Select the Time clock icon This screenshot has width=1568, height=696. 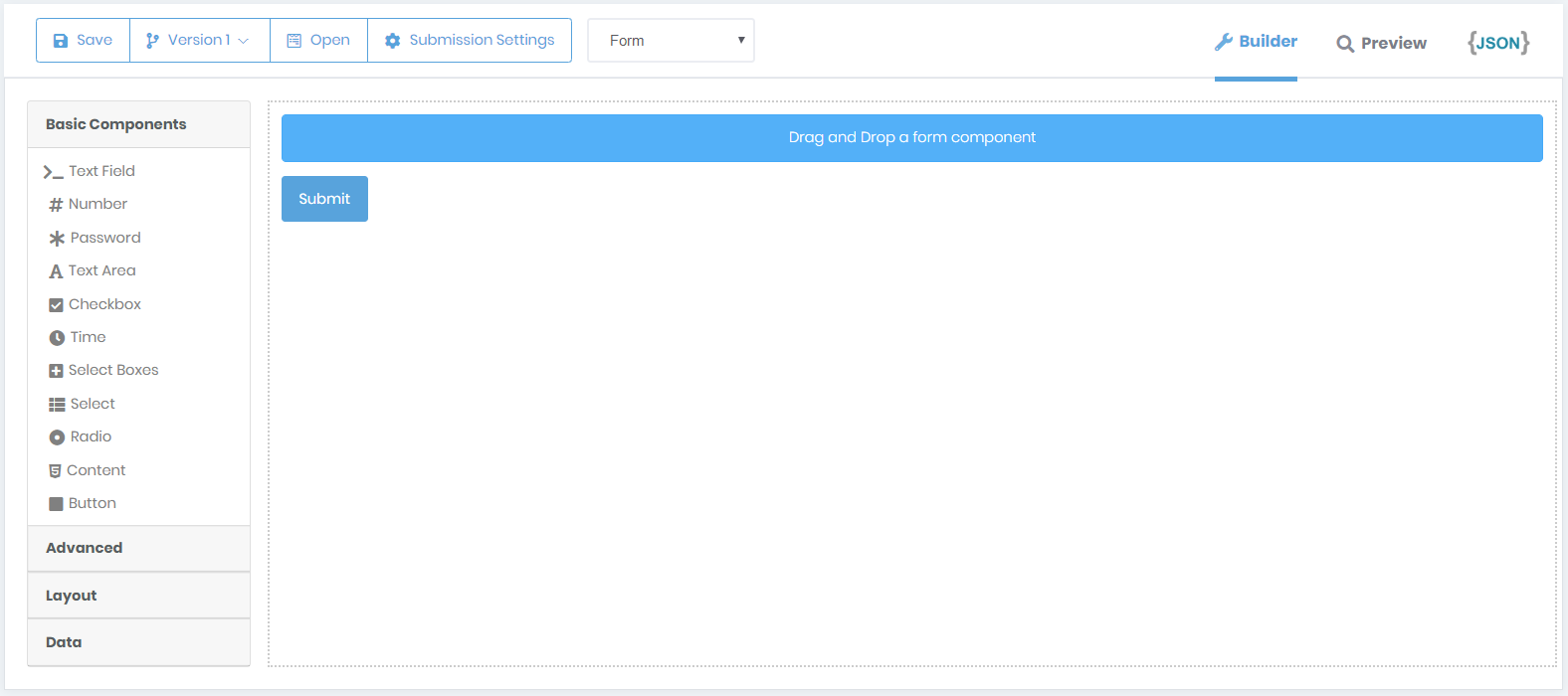click(57, 338)
